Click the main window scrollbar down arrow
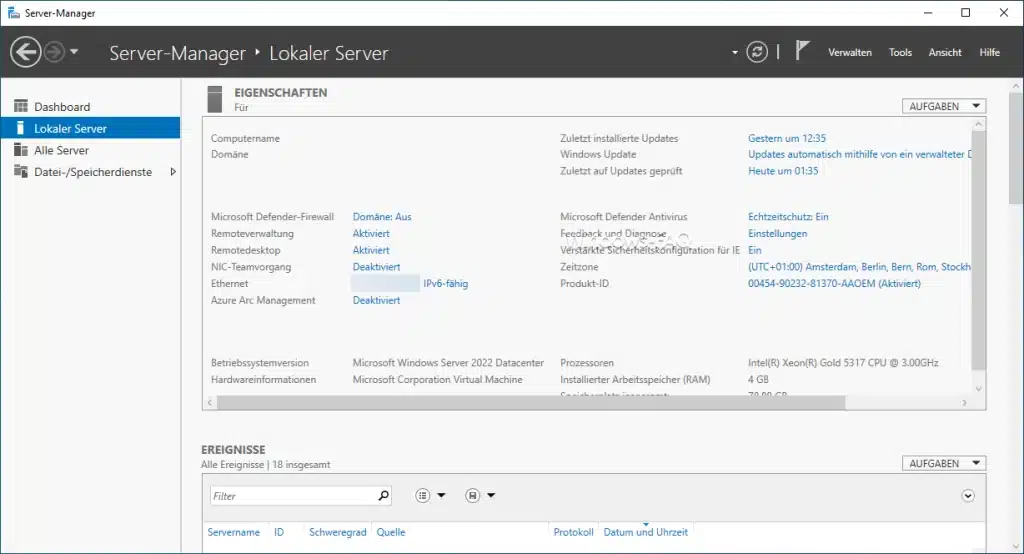 (1016, 546)
